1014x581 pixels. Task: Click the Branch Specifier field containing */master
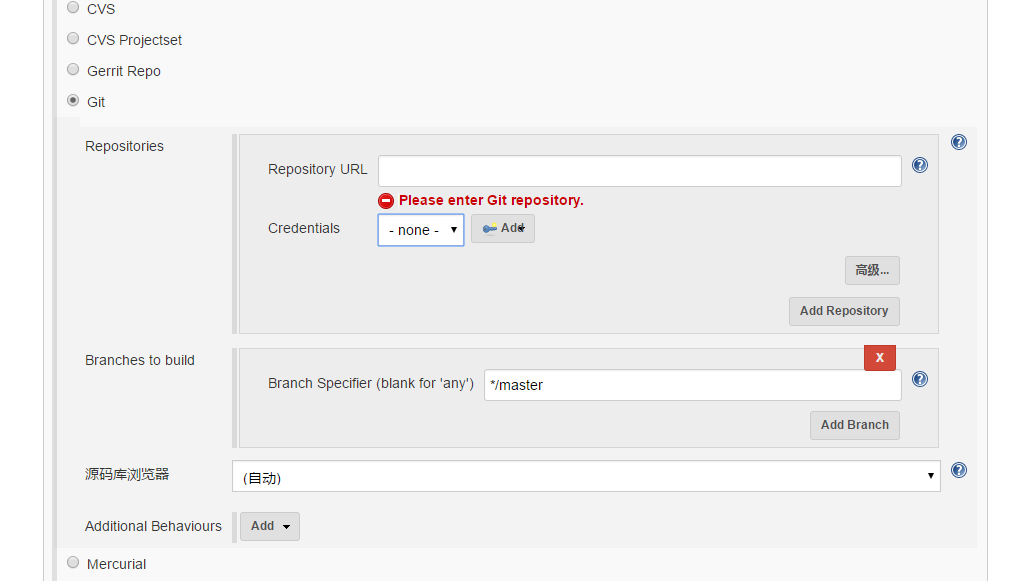(693, 385)
